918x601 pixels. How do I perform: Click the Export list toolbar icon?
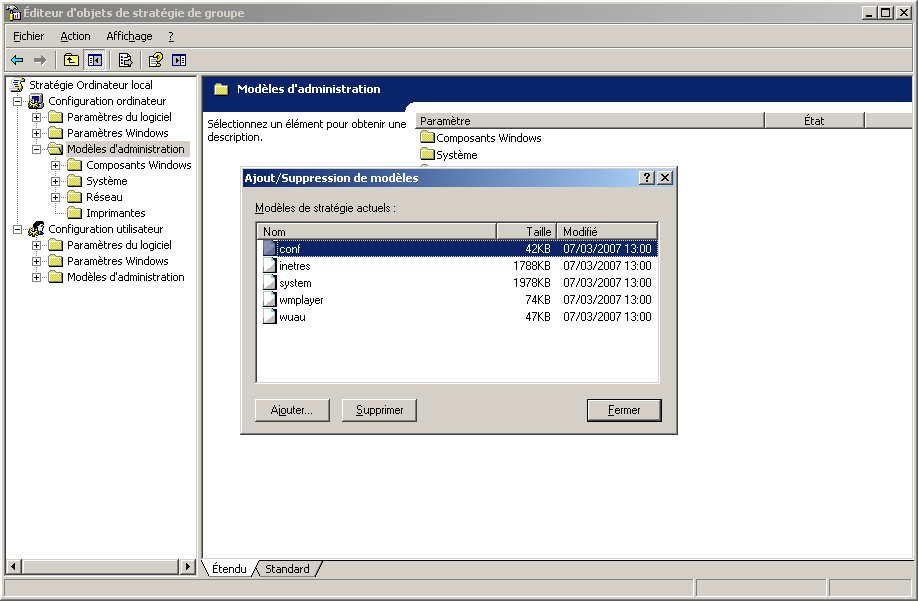[x=126, y=60]
